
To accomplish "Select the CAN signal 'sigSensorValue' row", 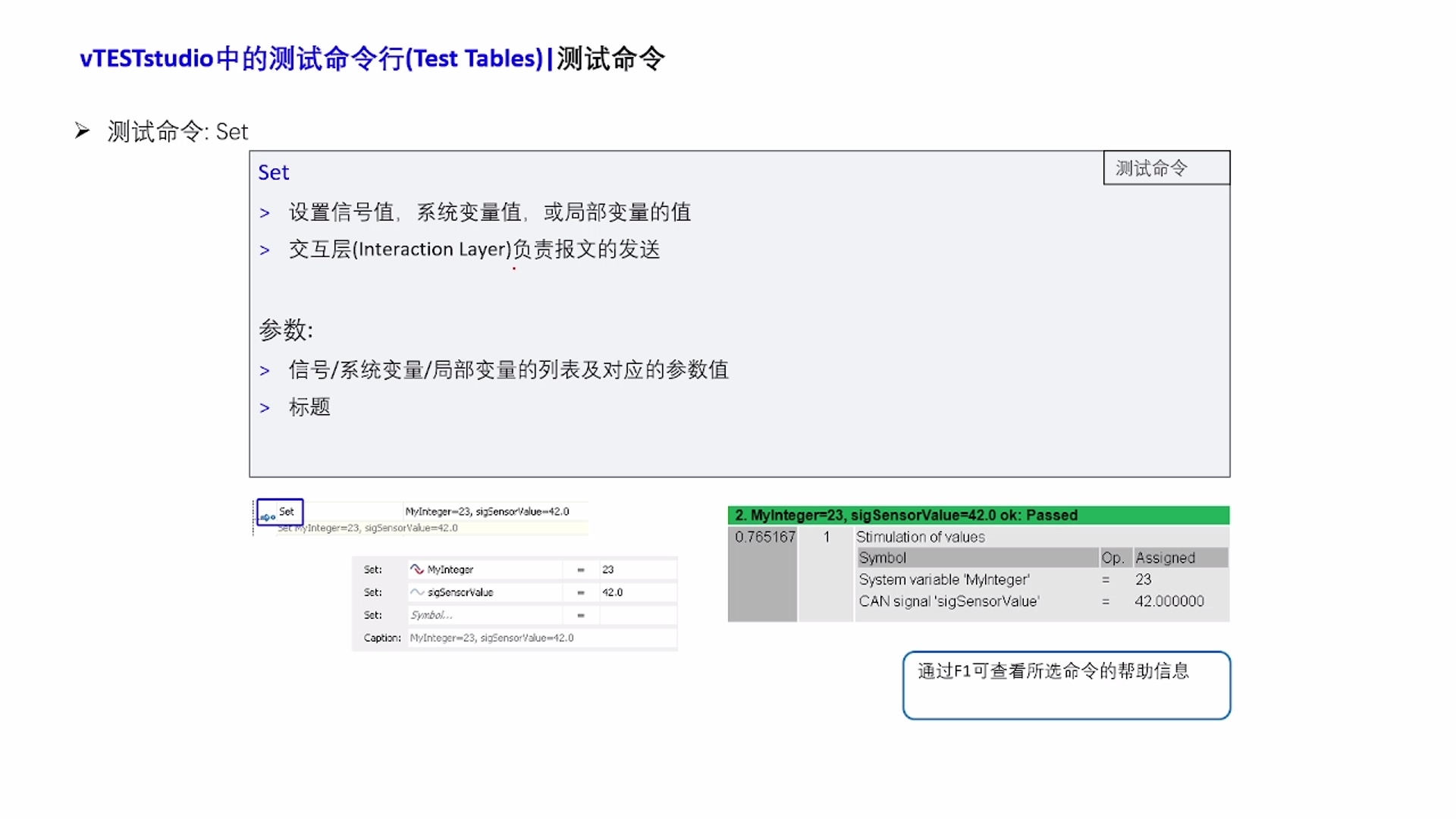I will point(948,601).
